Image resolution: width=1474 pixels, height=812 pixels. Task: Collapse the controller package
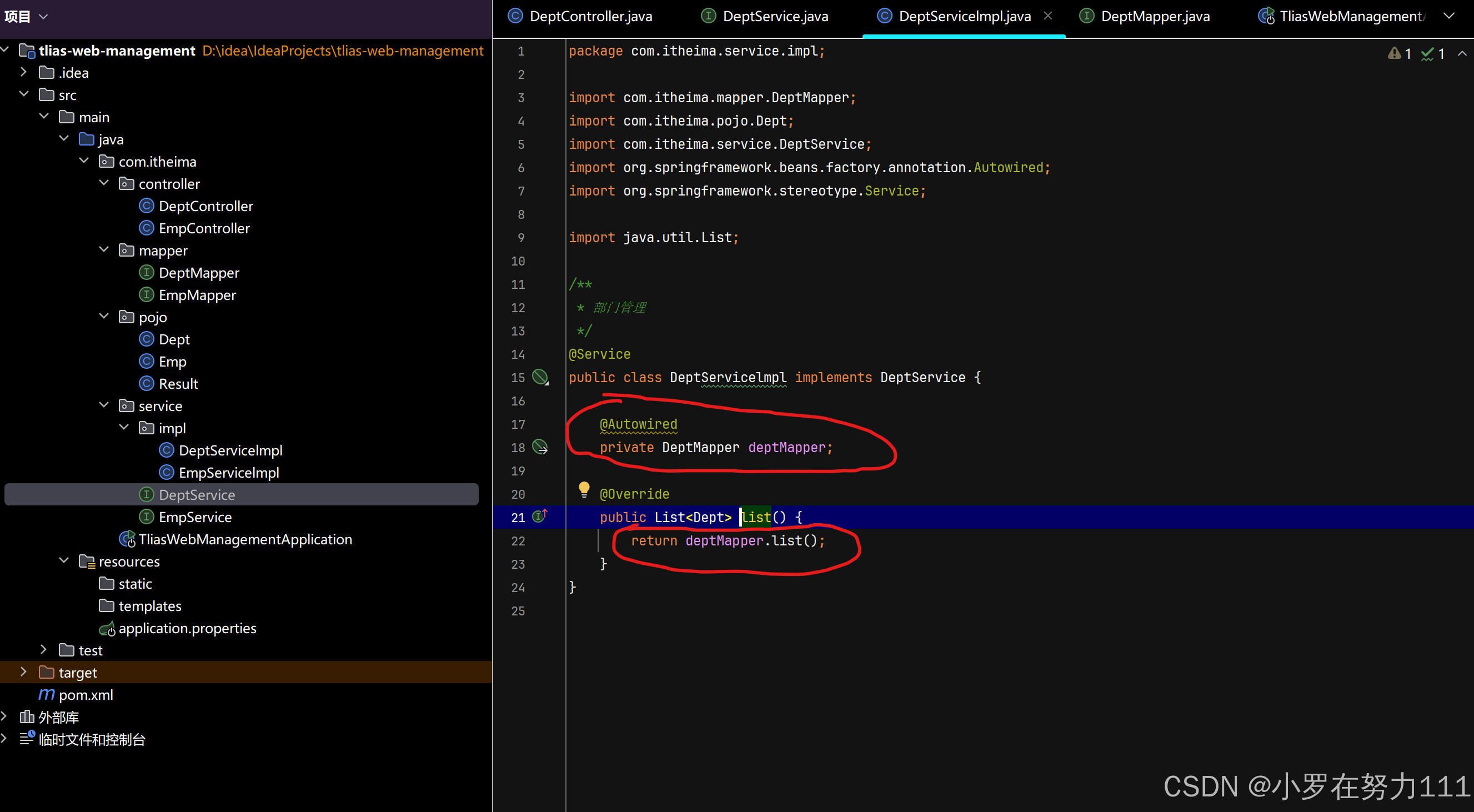tap(103, 183)
